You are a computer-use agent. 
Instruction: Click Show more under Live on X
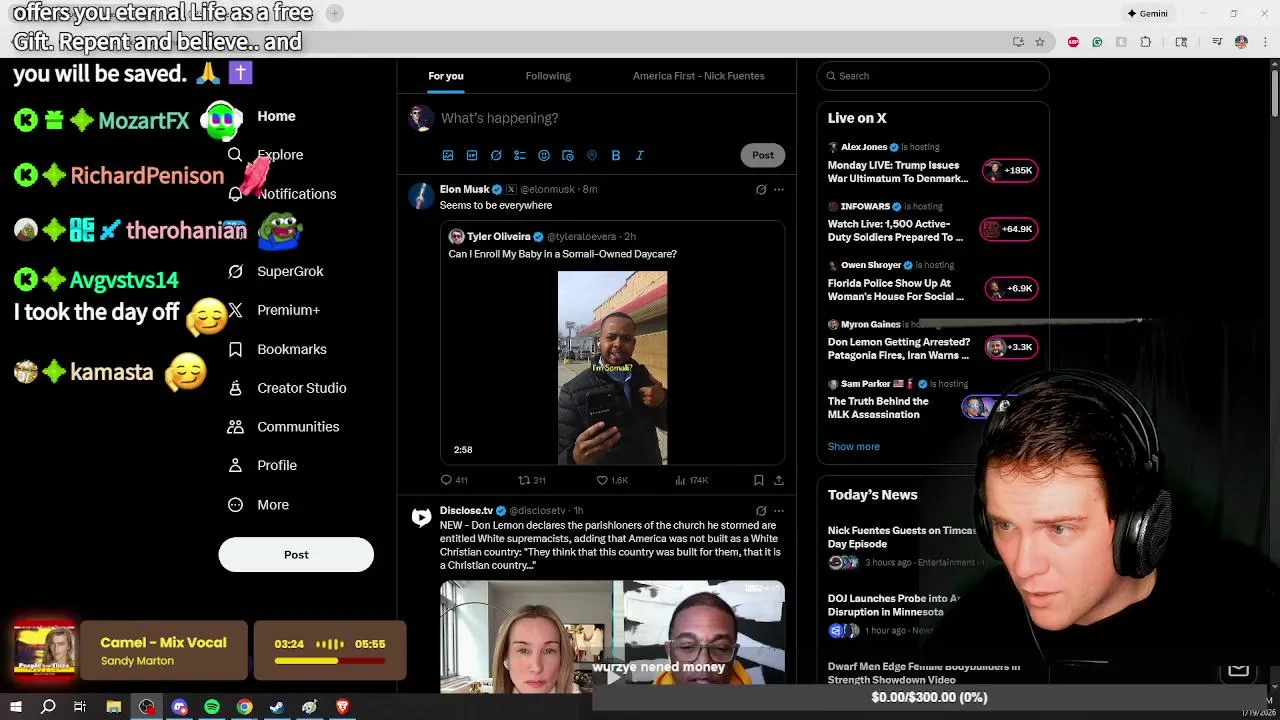pyautogui.click(x=853, y=447)
